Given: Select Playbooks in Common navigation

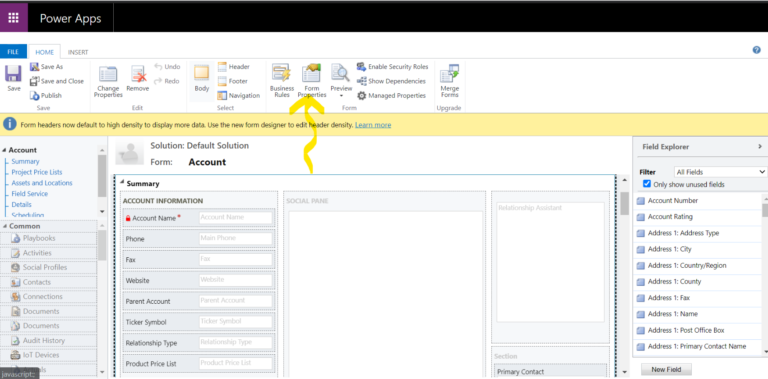Looking at the screenshot, I should (48, 238).
